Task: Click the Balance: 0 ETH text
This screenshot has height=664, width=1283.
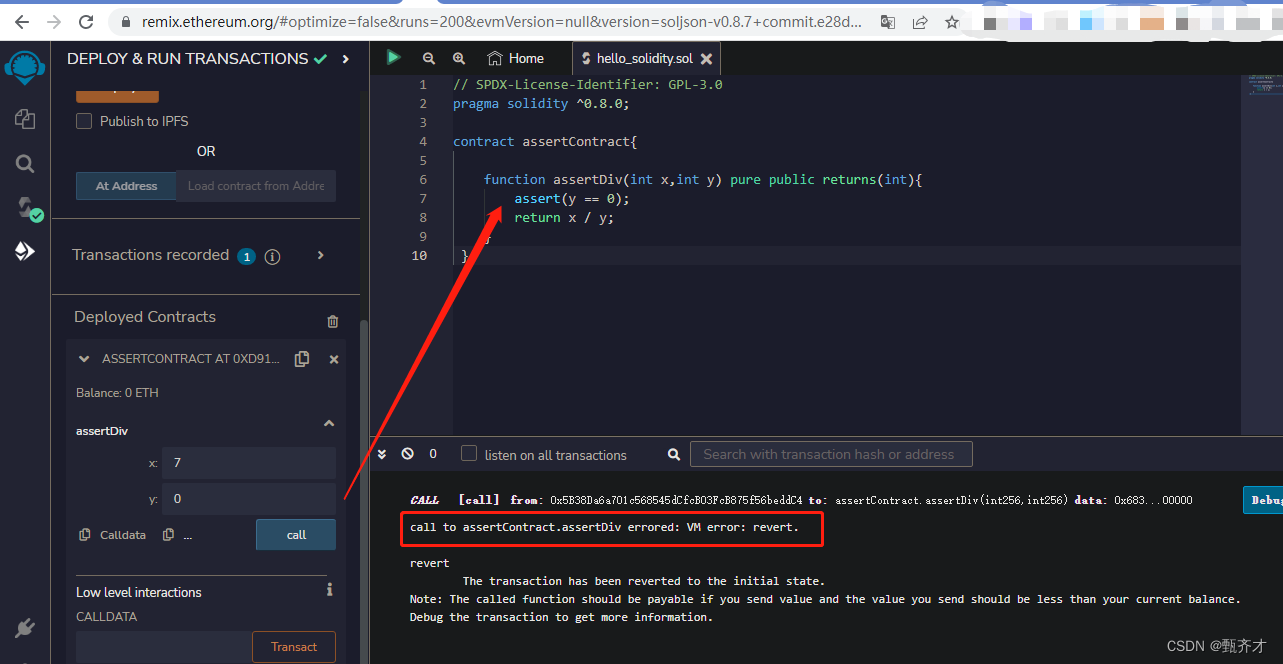Action: tap(117, 393)
